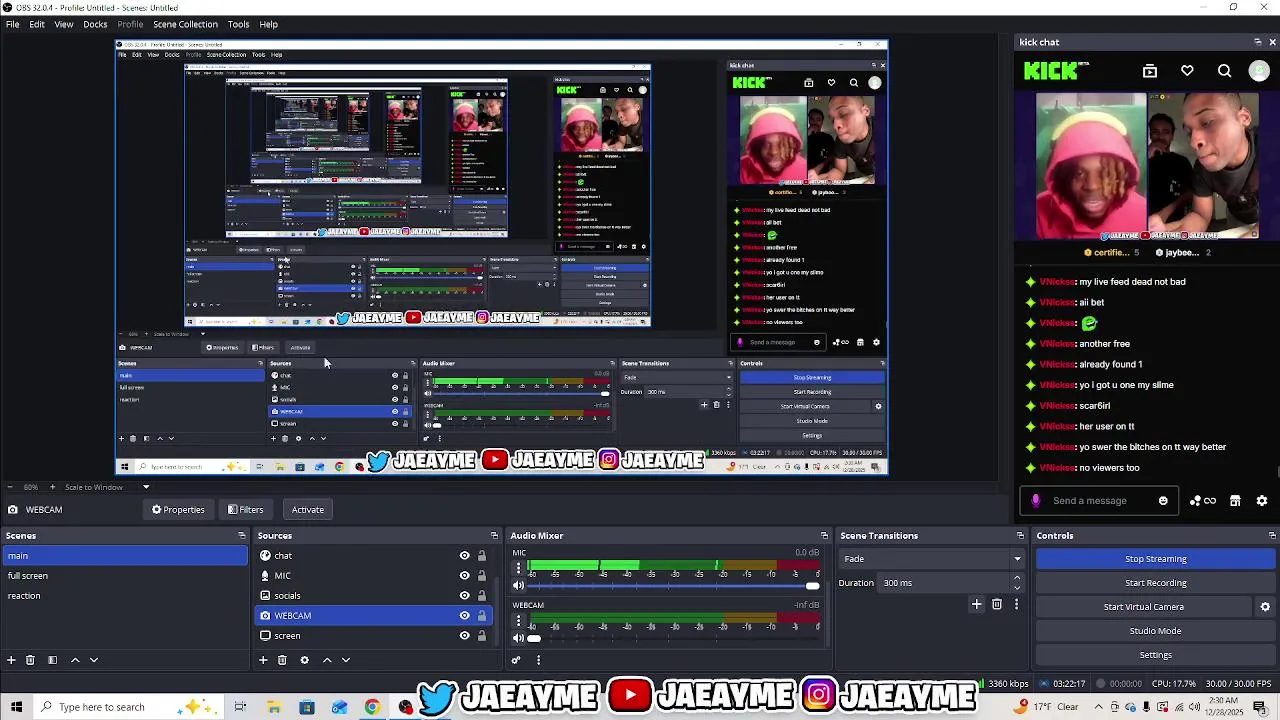Open WEBCAM audio channel three-dot options
This screenshot has width=1280, height=720.
click(x=518, y=621)
